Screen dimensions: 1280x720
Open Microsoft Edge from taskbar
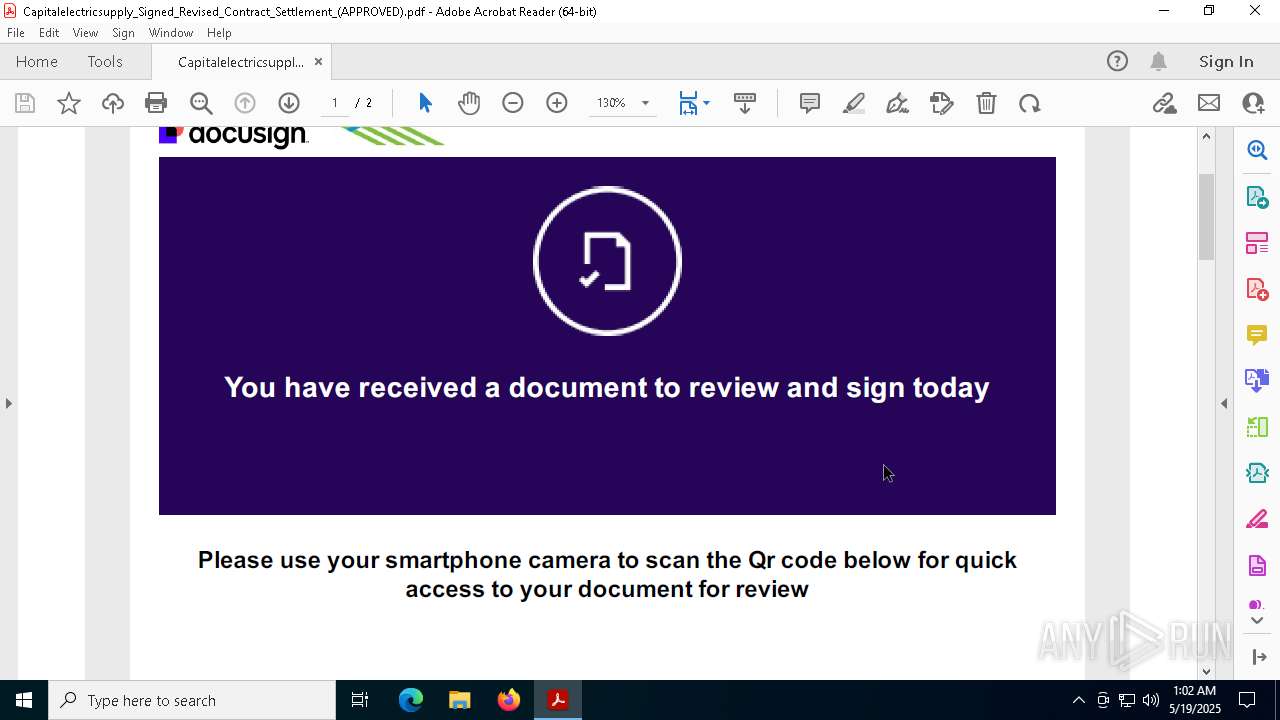click(411, 700)
